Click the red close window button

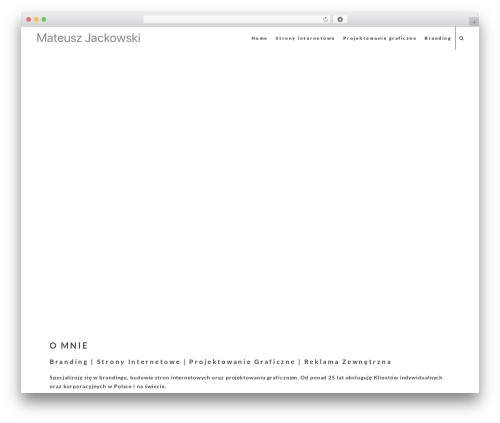click(x=29, y=20)
